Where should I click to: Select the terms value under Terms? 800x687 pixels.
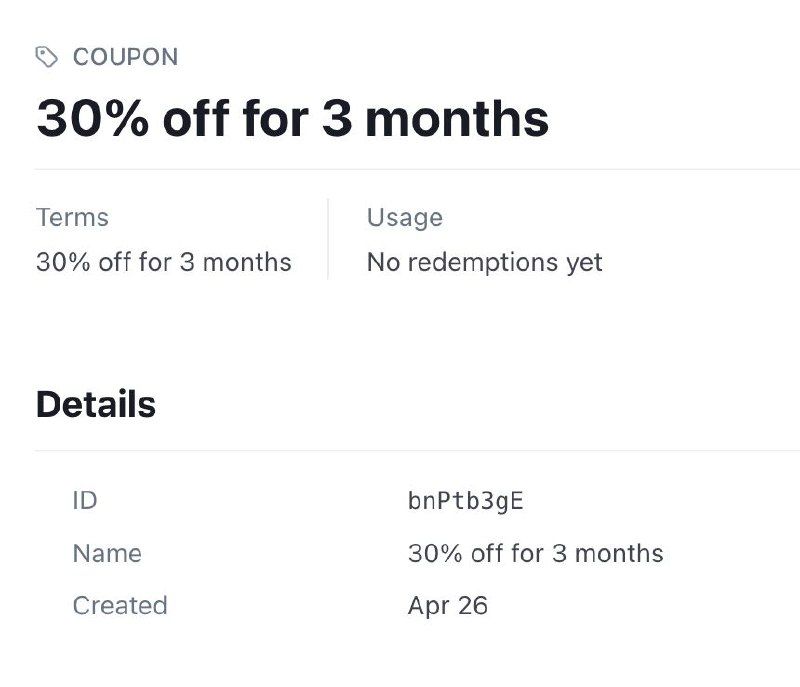click(x=164, y=262)
